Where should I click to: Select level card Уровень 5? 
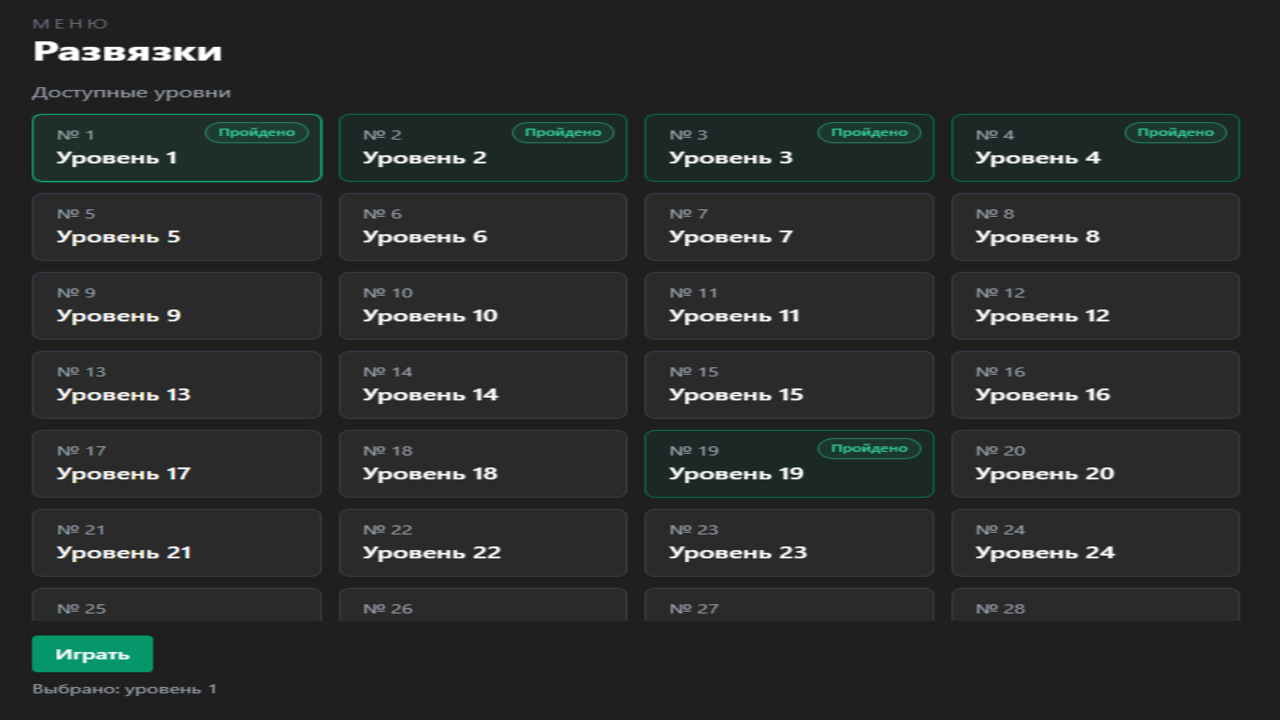click(x=176, y=227)
